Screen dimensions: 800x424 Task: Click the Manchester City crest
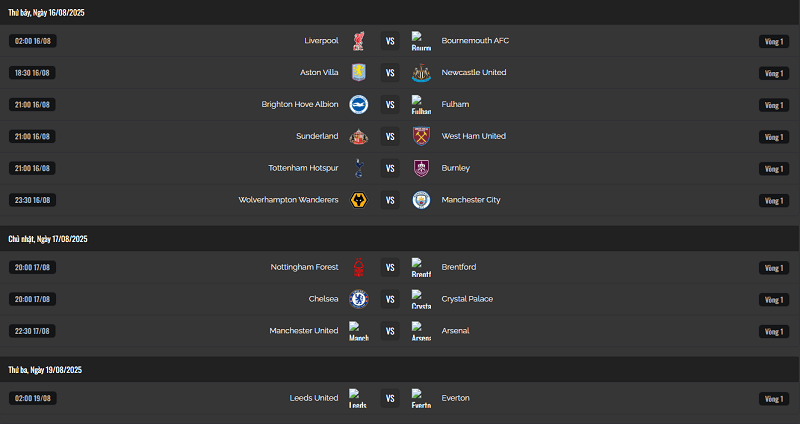point(421,200)
